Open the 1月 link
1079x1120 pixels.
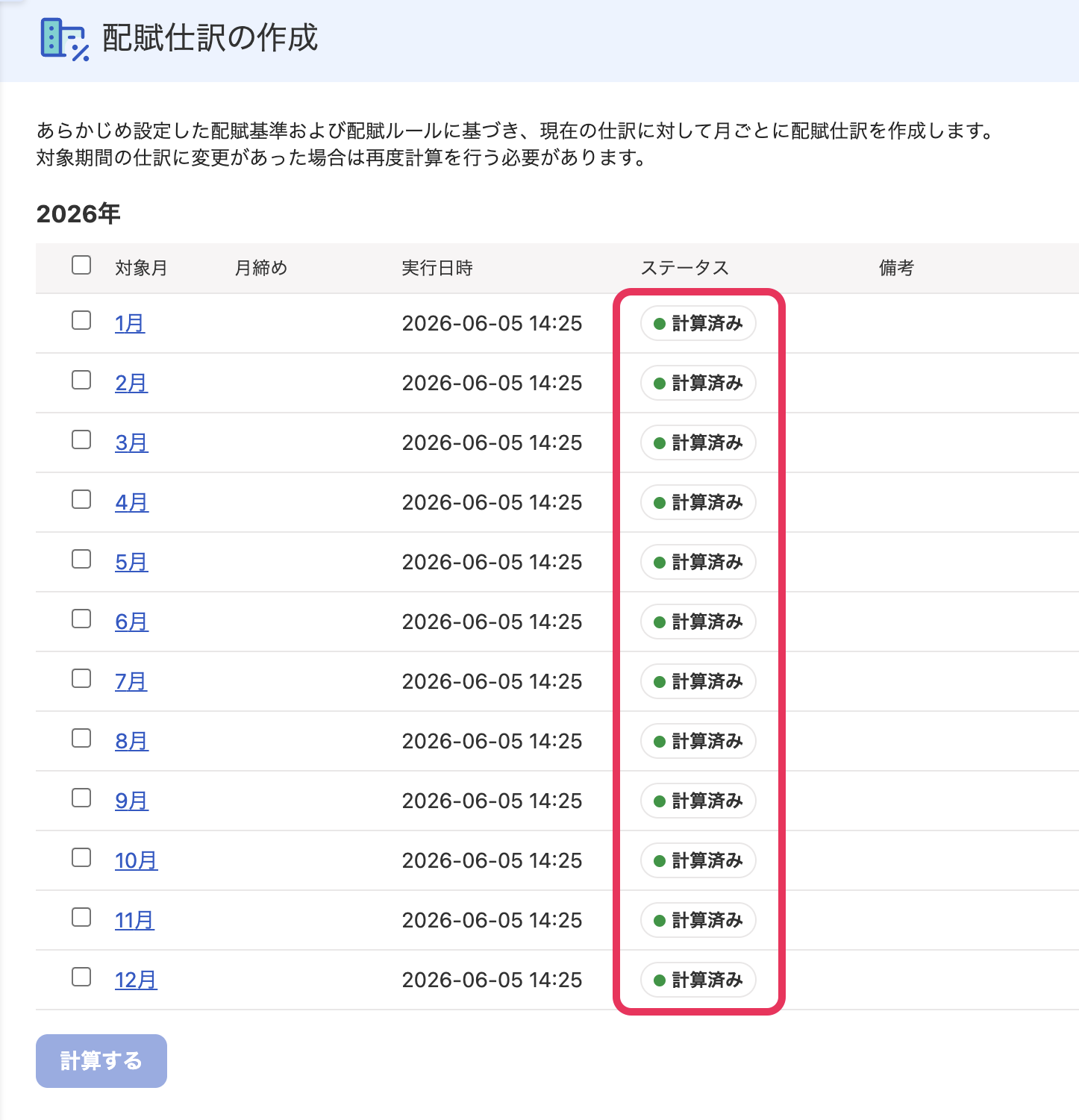130,323
